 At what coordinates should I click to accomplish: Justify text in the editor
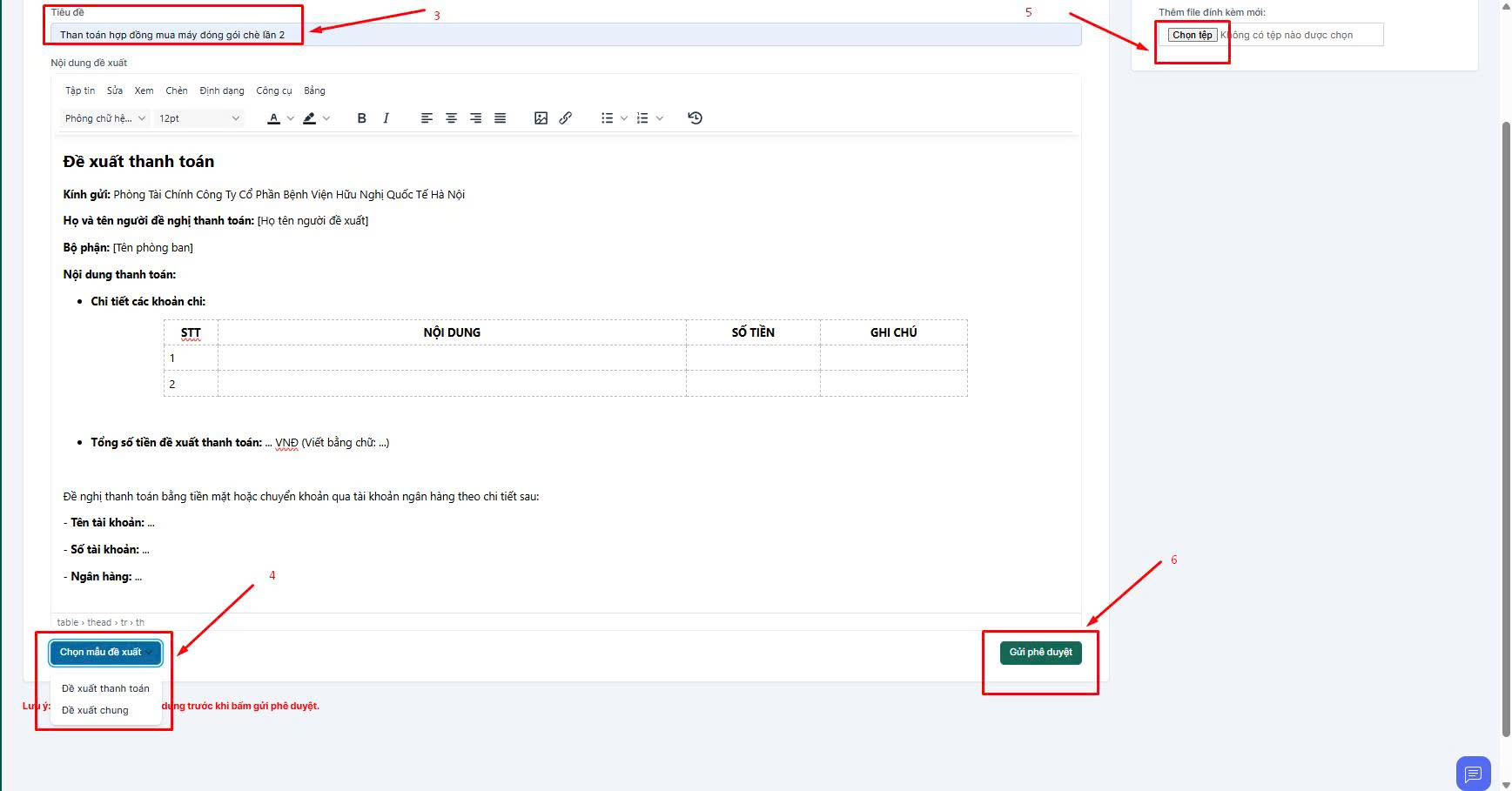[500, 118]
